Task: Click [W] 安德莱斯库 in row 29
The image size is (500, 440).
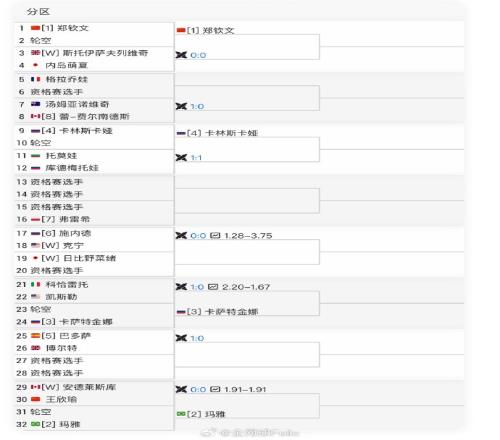Action: 79,387
